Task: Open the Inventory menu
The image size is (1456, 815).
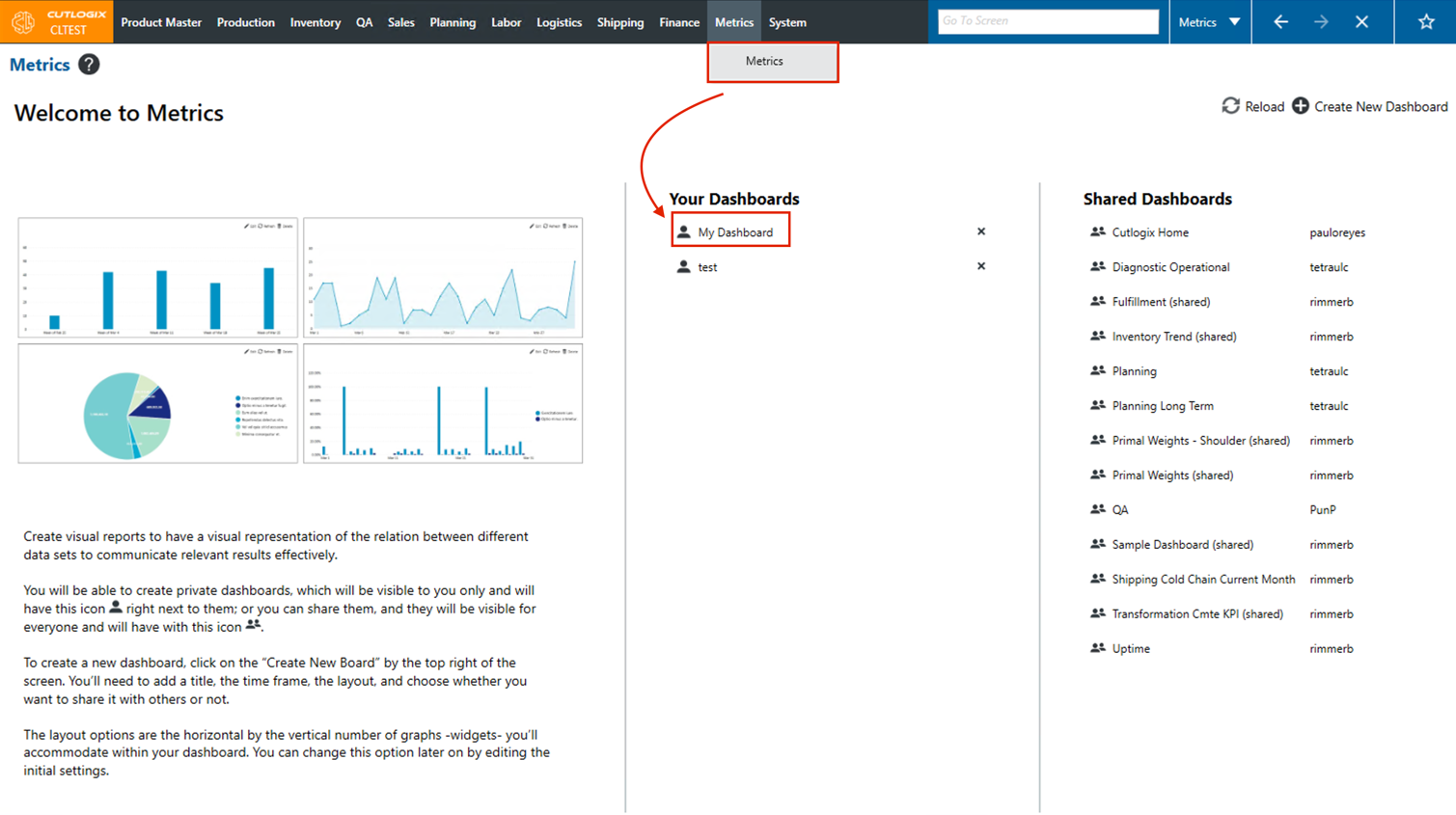Action: coord(315,22)
